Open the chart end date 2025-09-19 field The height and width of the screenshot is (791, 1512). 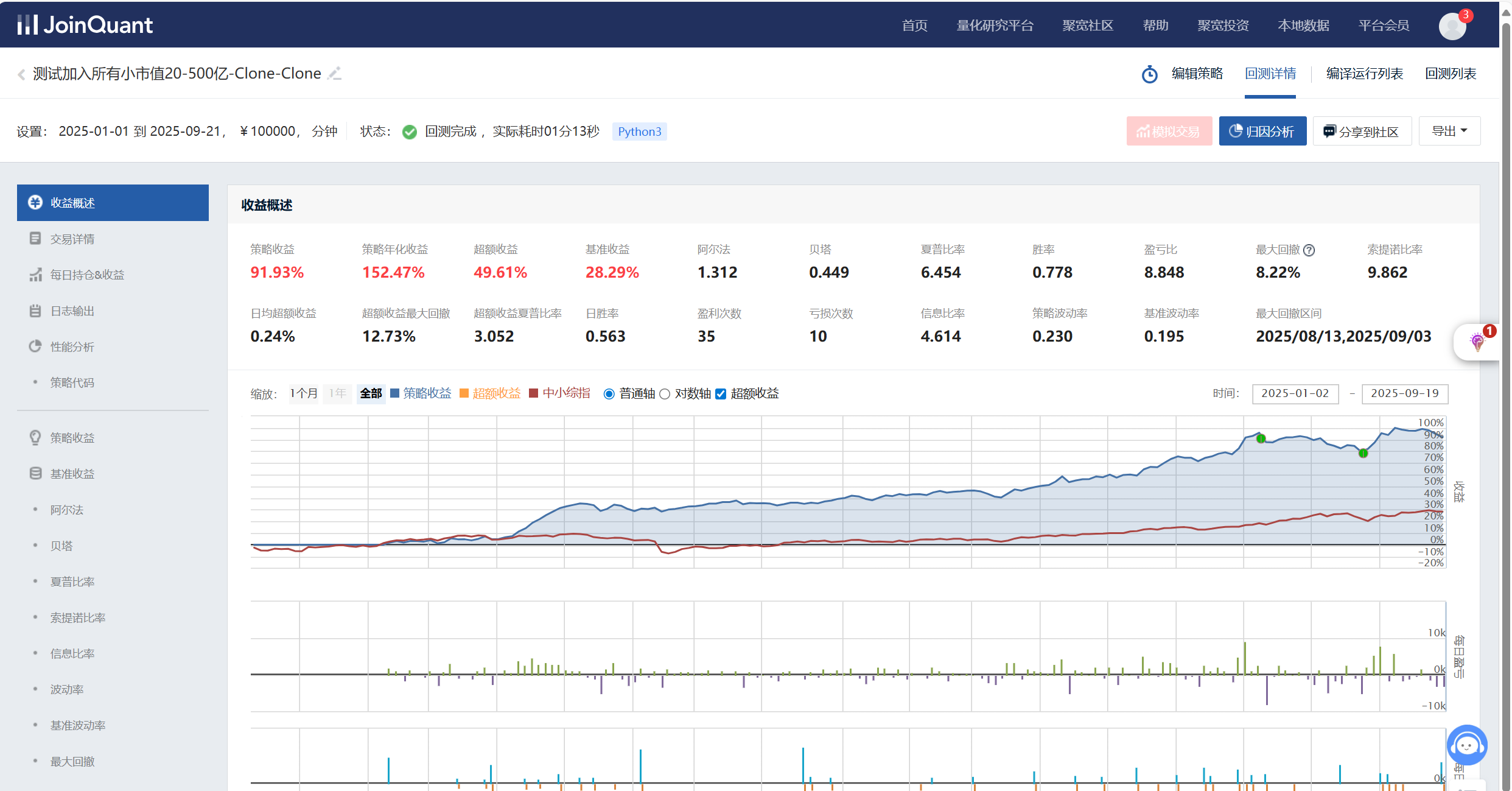tap(1404, 393)
